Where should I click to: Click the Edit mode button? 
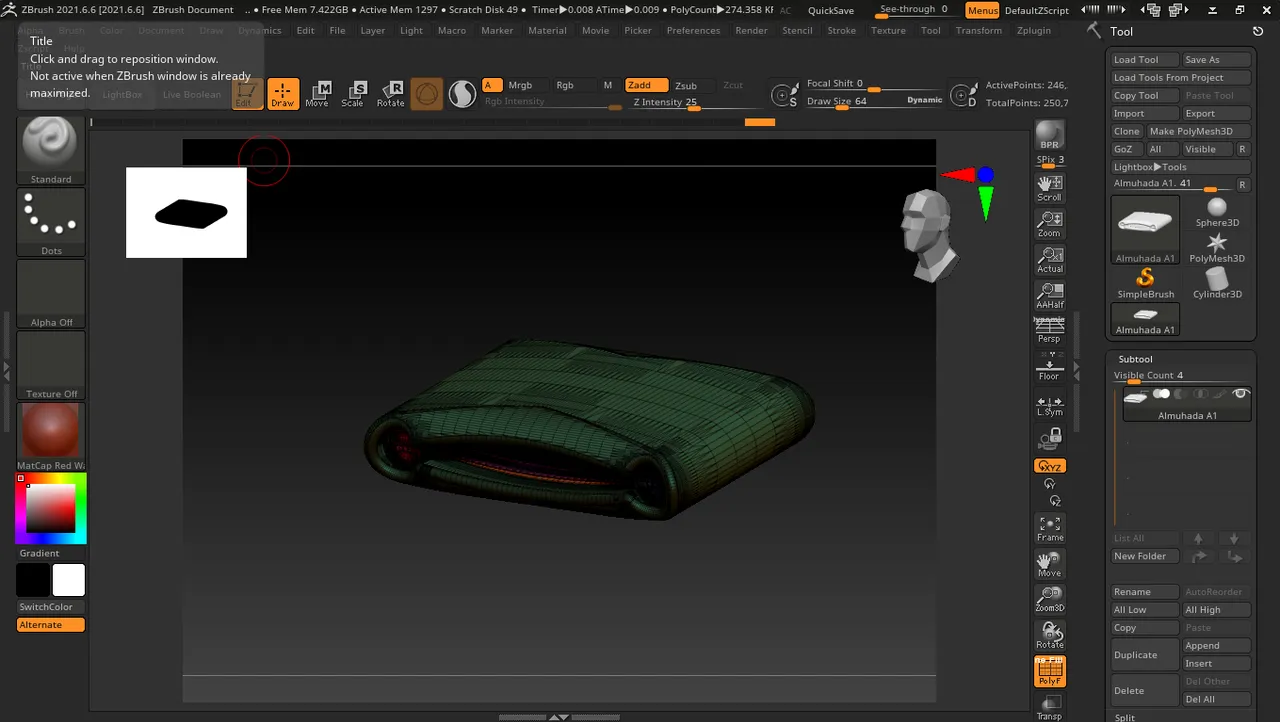click(x=246, y=94)
